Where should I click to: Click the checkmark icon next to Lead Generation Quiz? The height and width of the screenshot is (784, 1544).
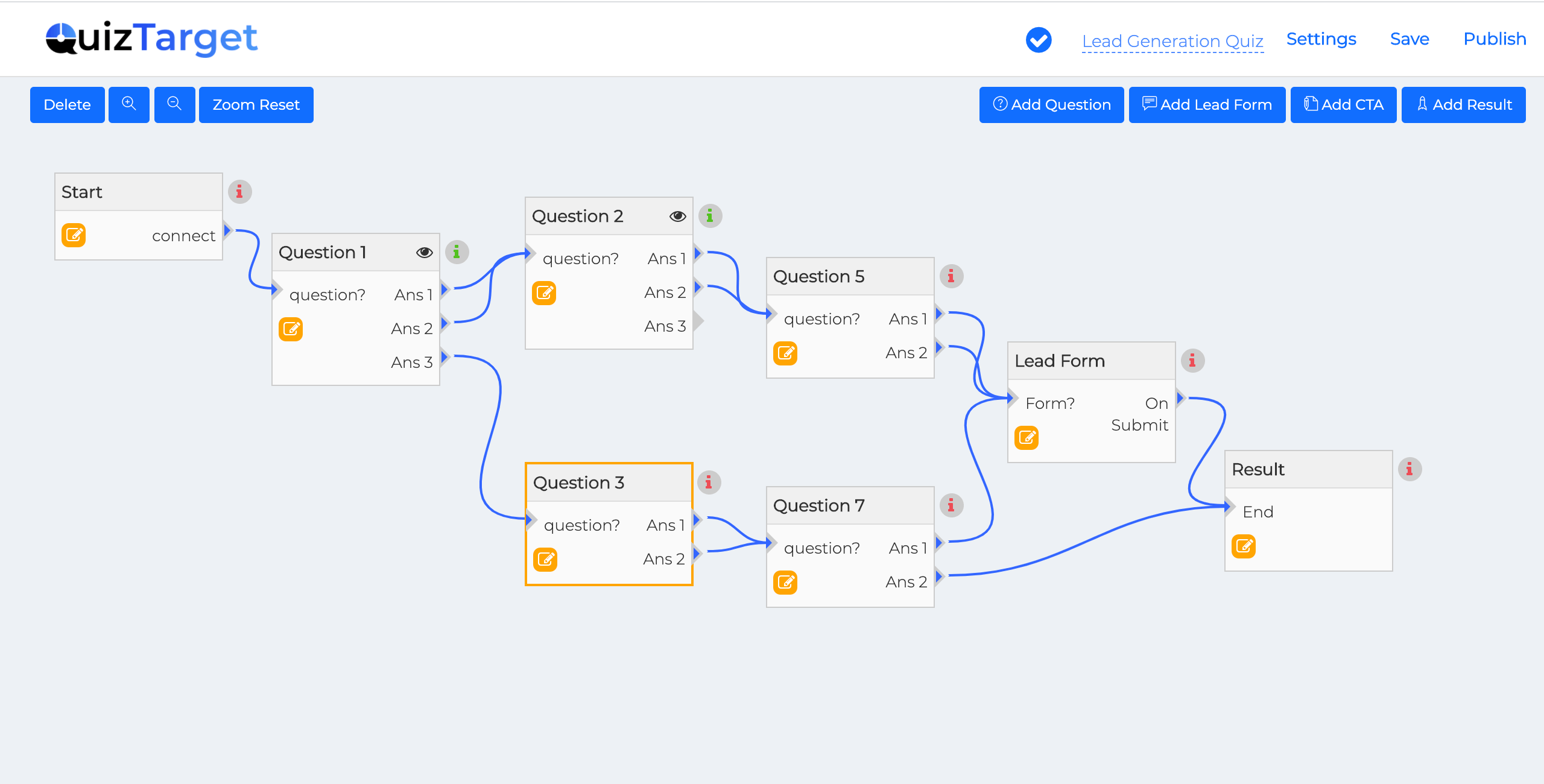[1039, 38]
